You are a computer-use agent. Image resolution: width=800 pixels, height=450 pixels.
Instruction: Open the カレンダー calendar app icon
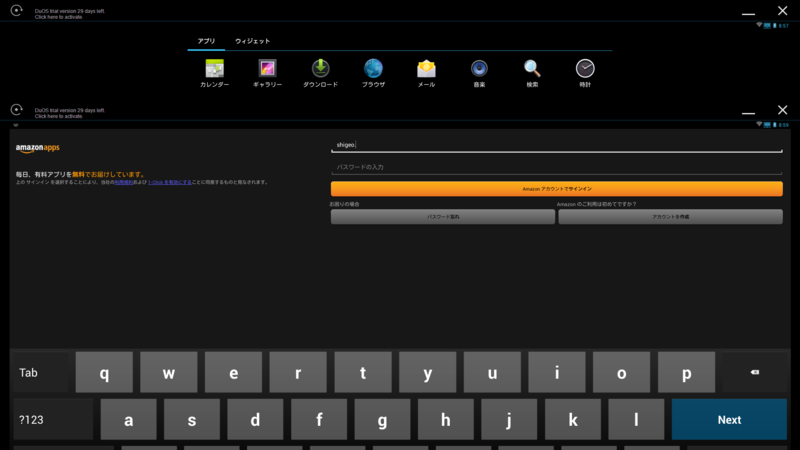214,68
